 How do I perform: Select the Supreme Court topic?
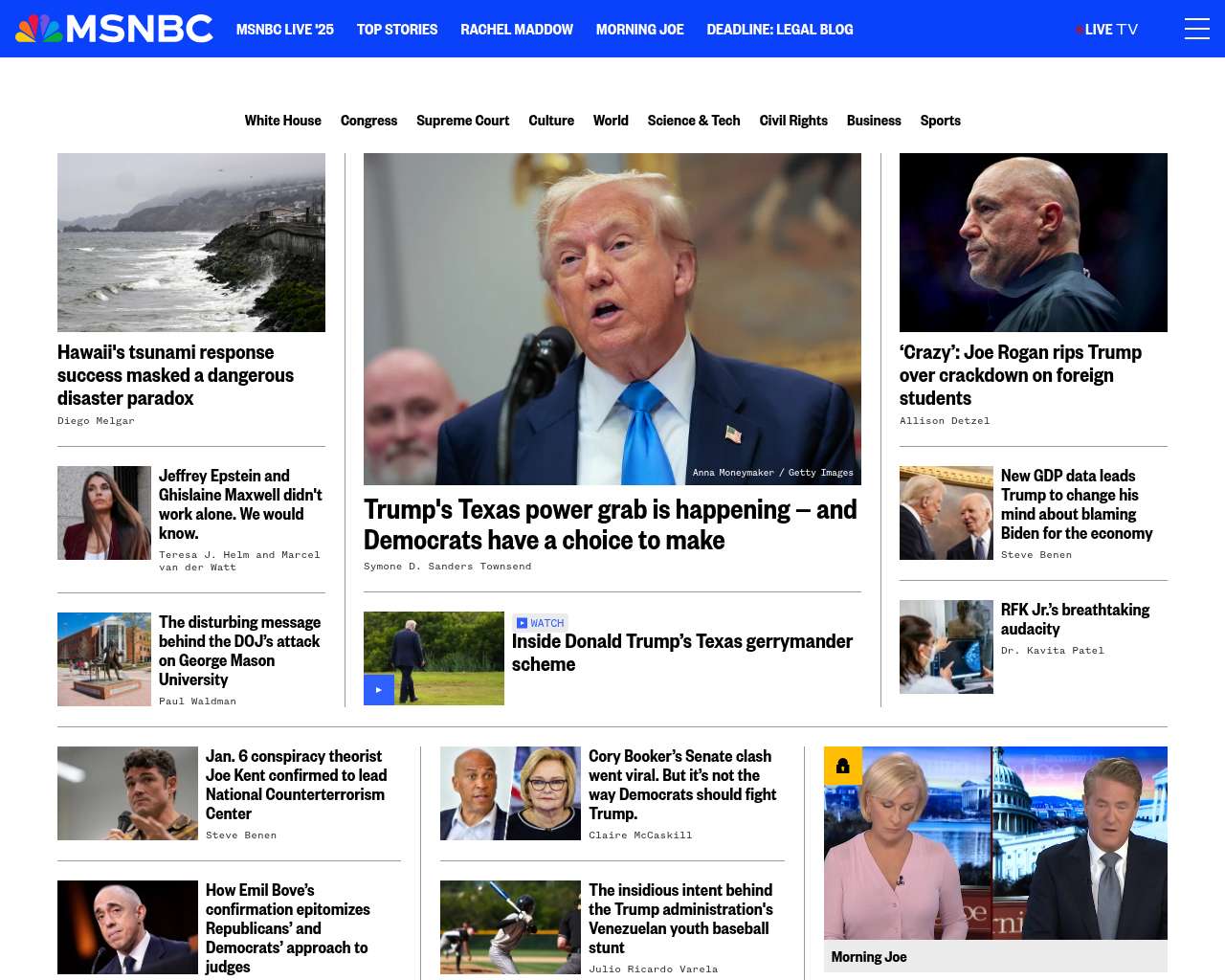pos(463,121)
